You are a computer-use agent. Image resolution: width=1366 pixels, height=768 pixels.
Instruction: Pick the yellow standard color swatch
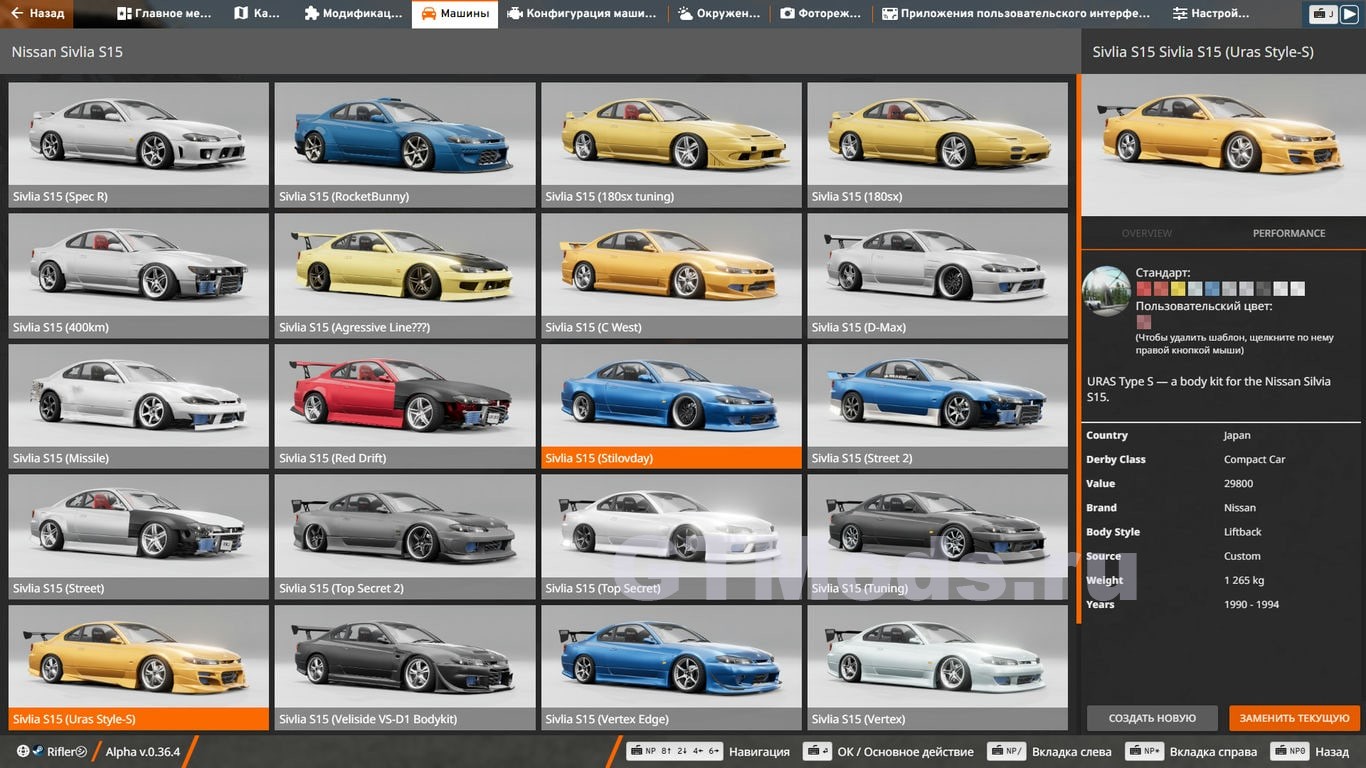(x=1178, y=289)
